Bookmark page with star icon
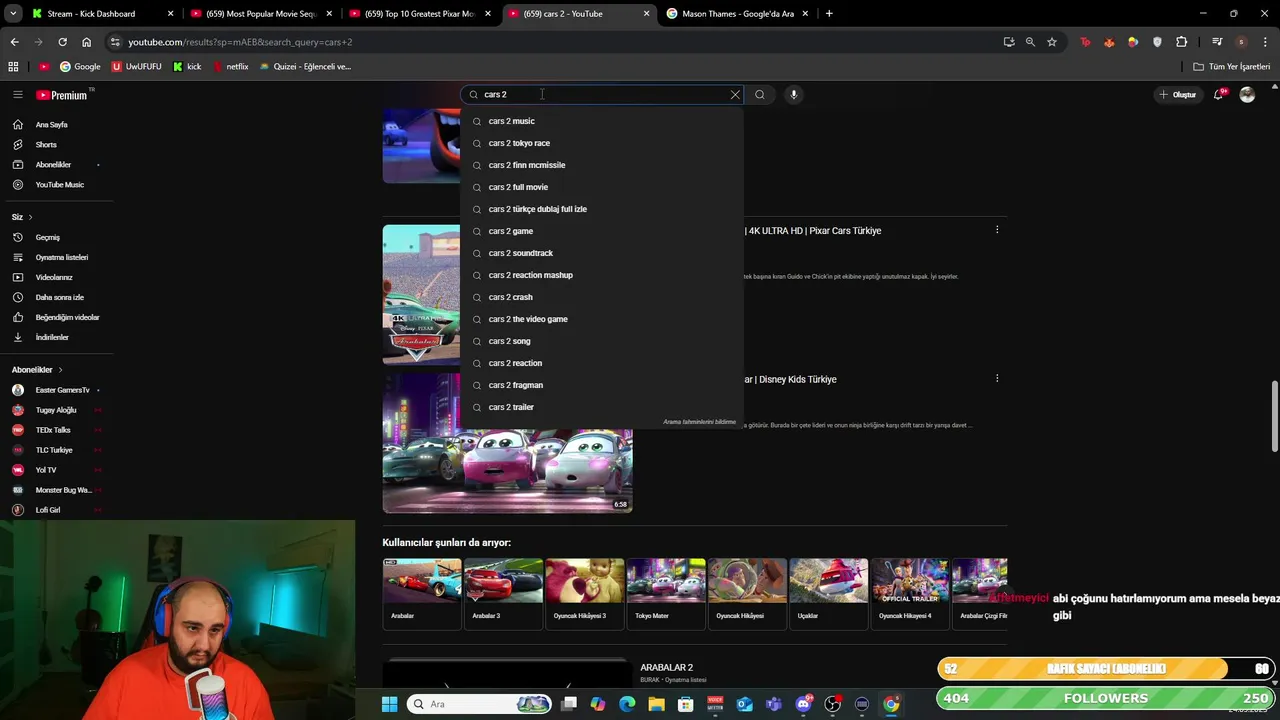 click(x=1052, y=42)
